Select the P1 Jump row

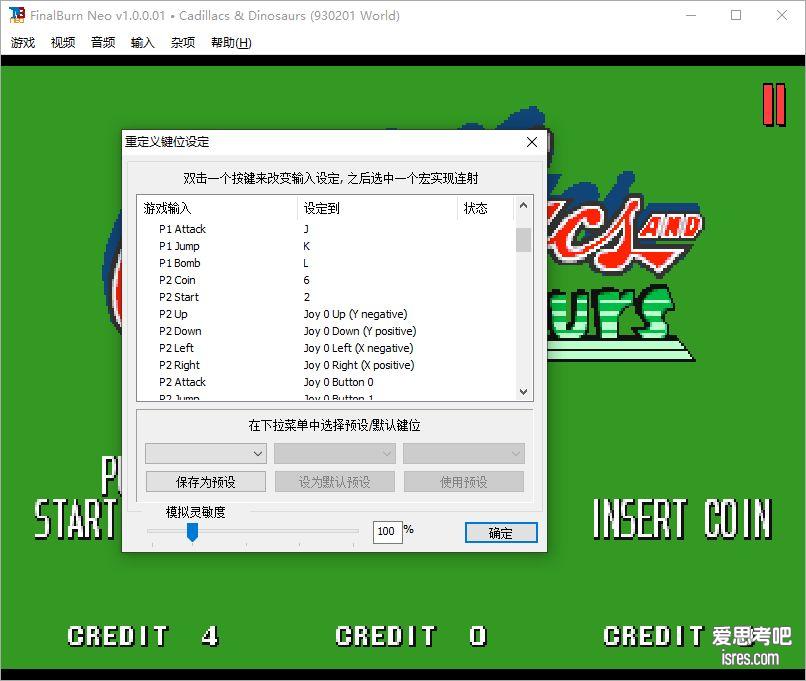click(x=326, y=246)
